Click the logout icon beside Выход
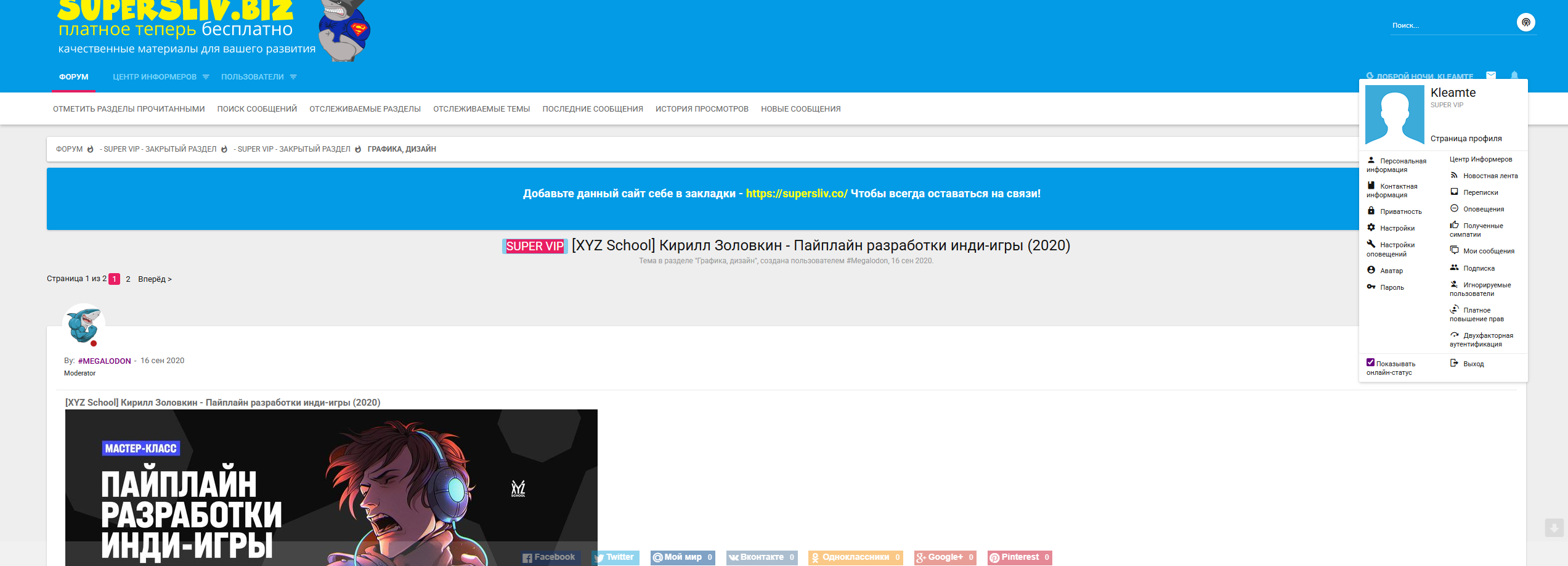This screenshot has height=566, width=1568. coord(1454,363)
